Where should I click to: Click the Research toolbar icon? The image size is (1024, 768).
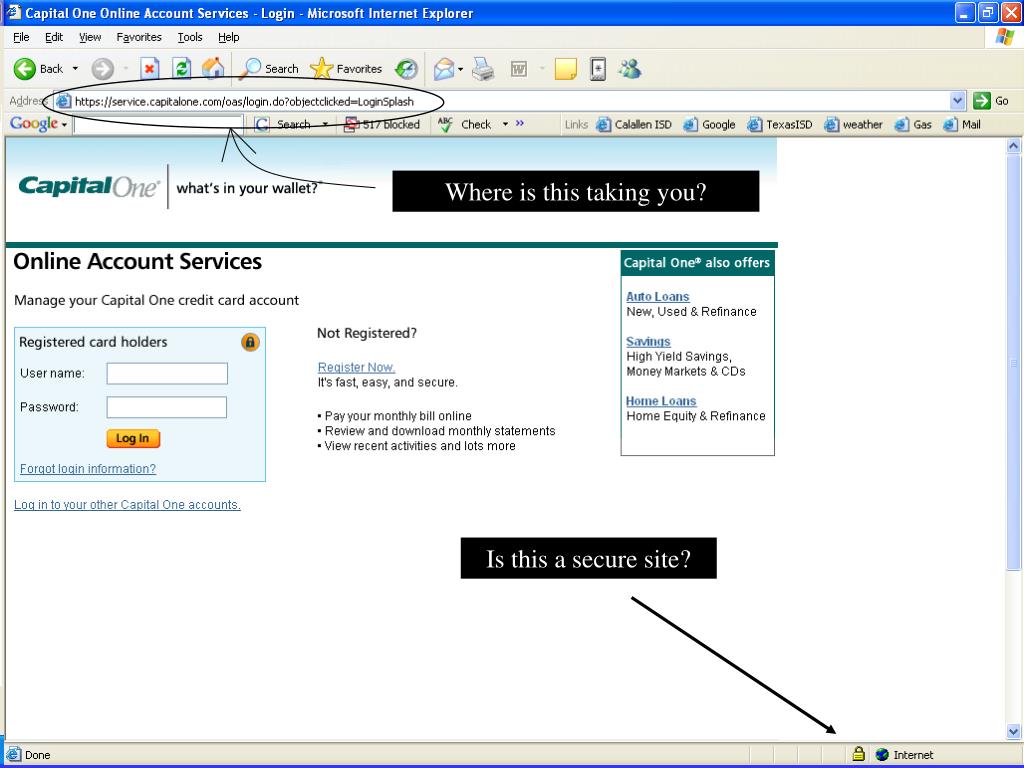598,69
